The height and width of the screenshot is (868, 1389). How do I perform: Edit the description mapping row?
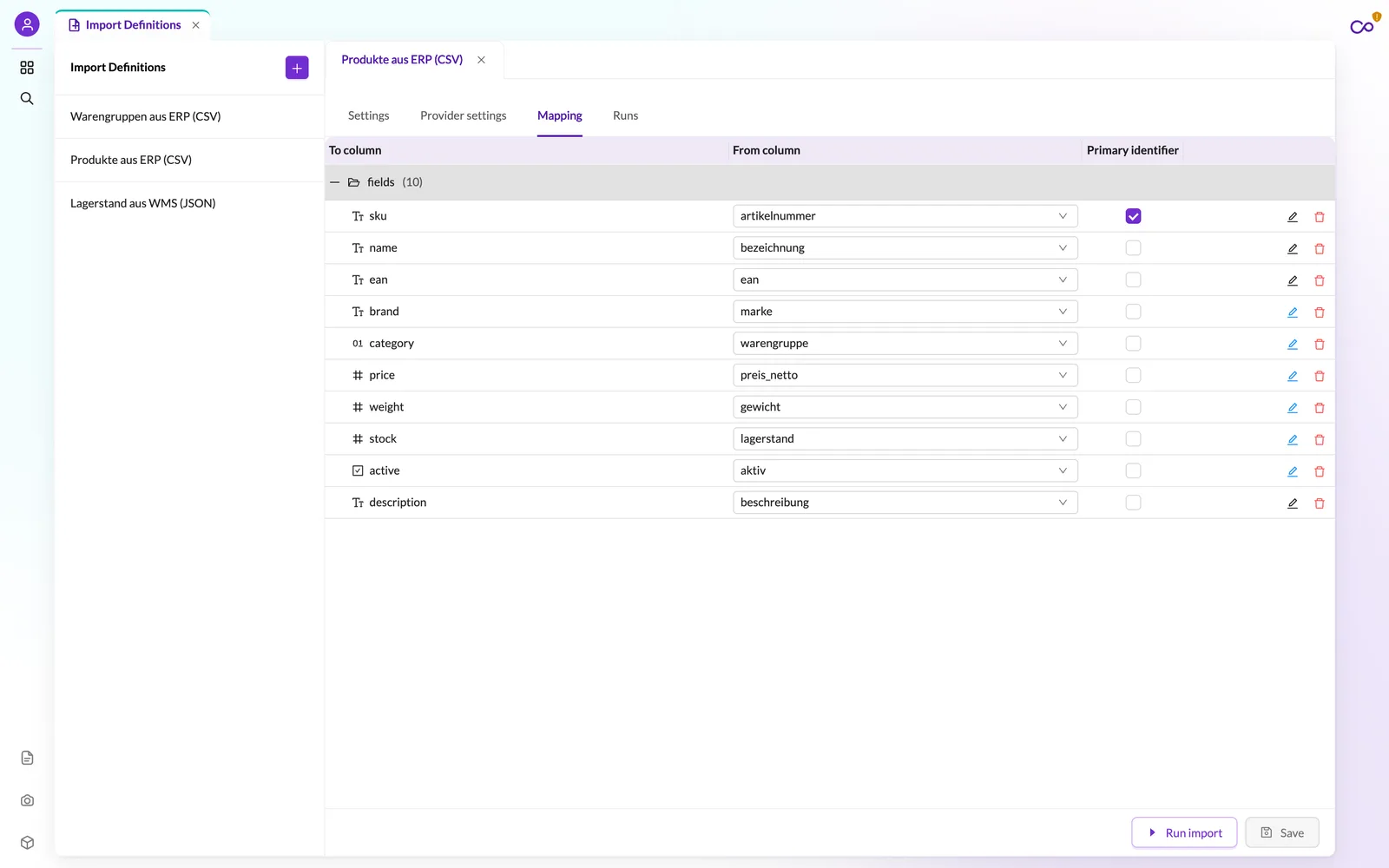pyautogui.click(x=1293, y=503)
